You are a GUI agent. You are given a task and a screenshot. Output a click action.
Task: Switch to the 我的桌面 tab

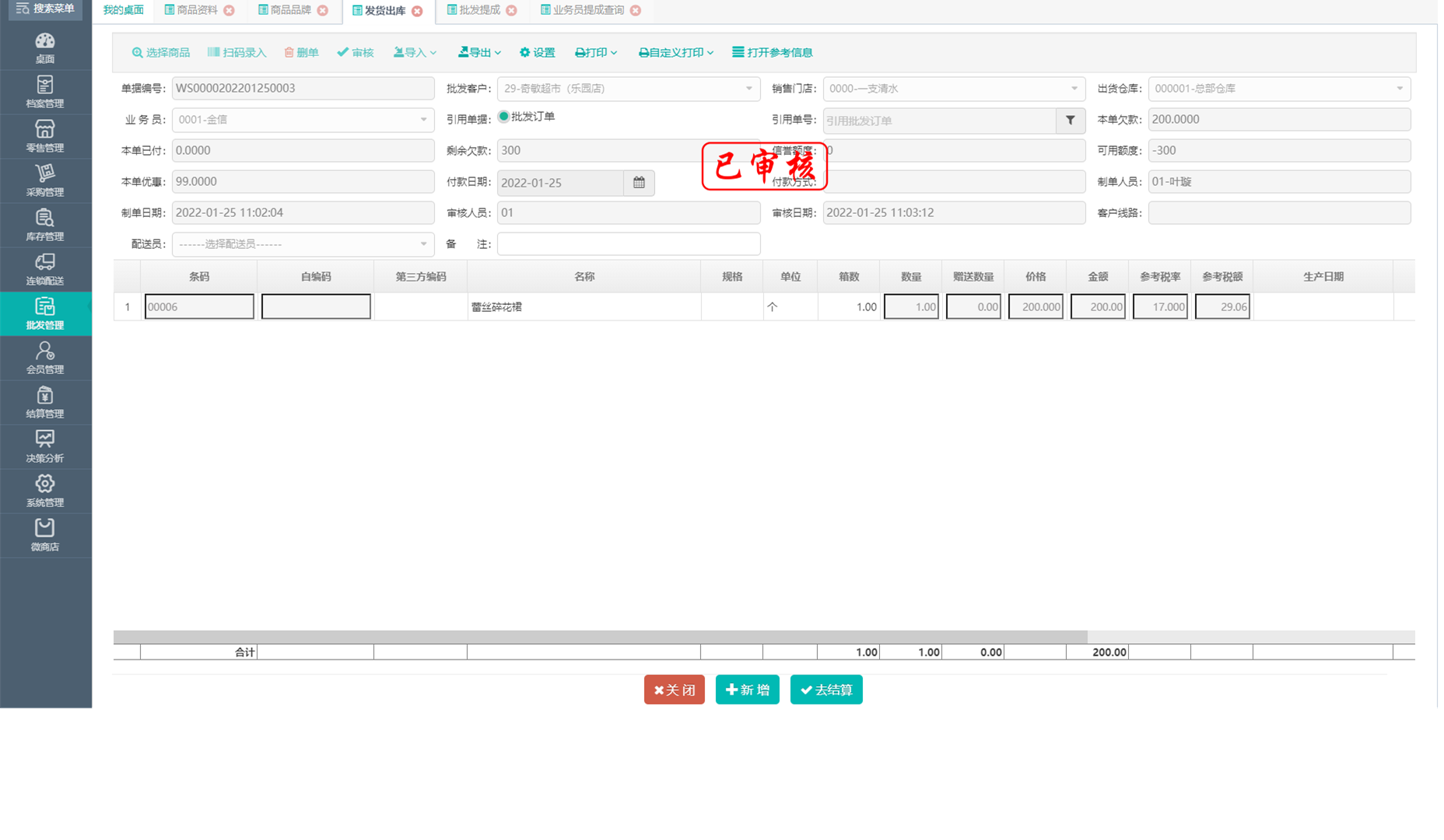123,10
